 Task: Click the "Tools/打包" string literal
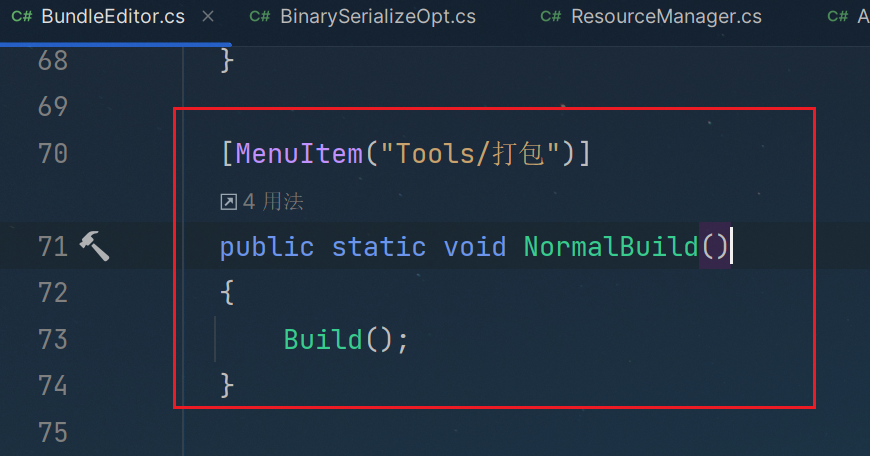471,154
